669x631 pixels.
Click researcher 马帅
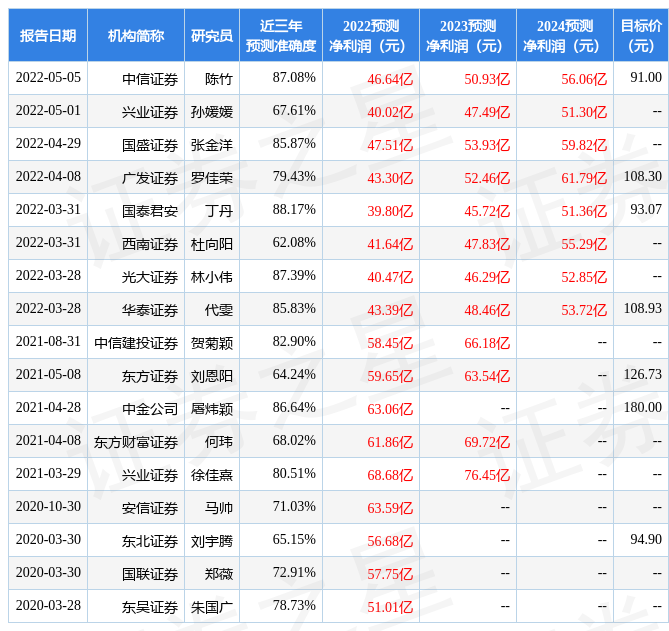pyautogui.click(x=219, y=508)
